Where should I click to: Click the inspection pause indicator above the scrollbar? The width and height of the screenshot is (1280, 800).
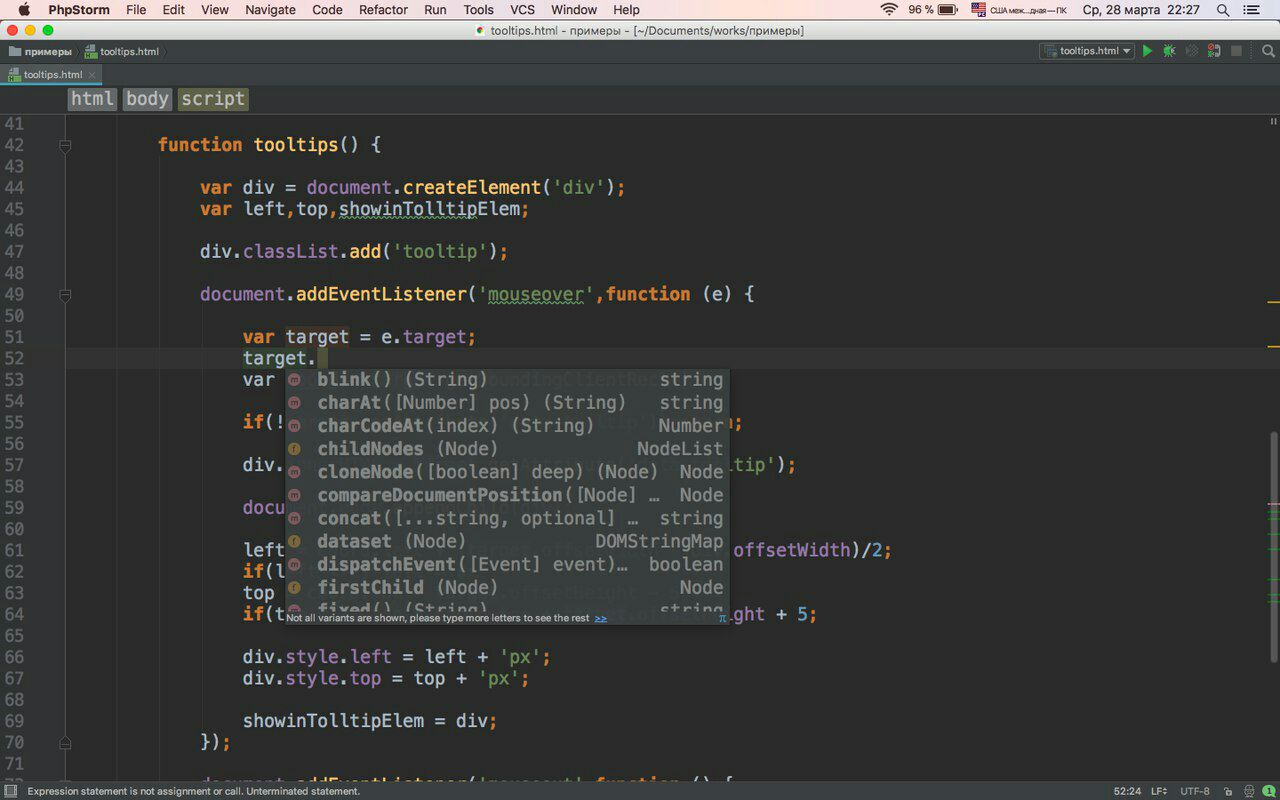(x=1273, y=122)
